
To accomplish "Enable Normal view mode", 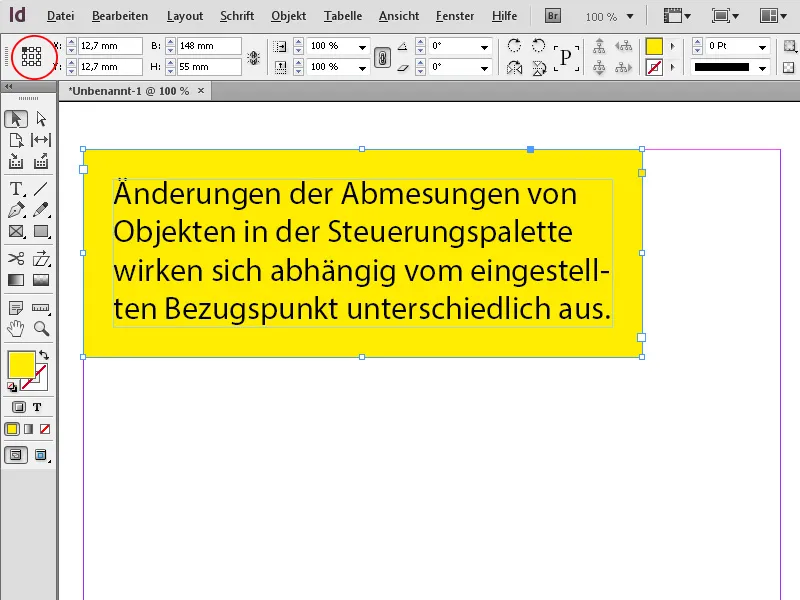I will pos(16,455).
